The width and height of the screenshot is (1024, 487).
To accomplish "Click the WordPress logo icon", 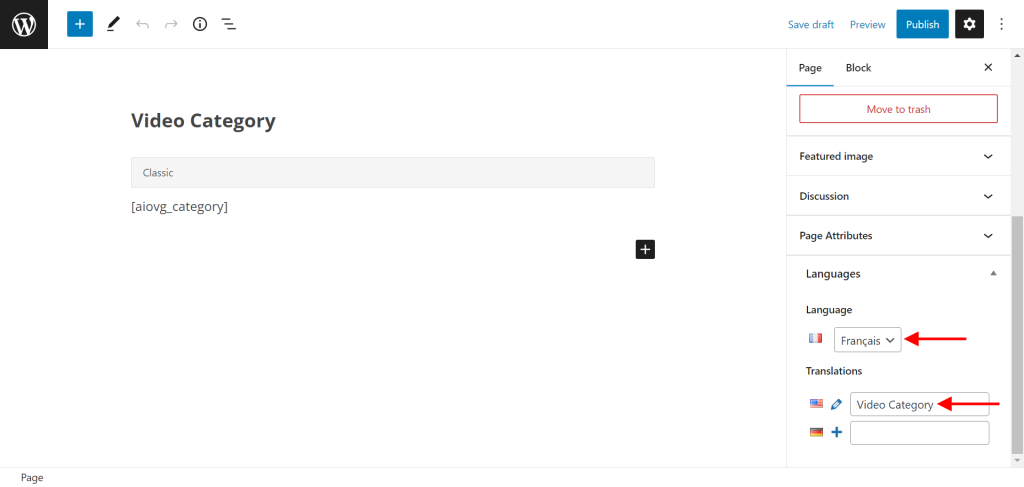I will coord(24,24).
